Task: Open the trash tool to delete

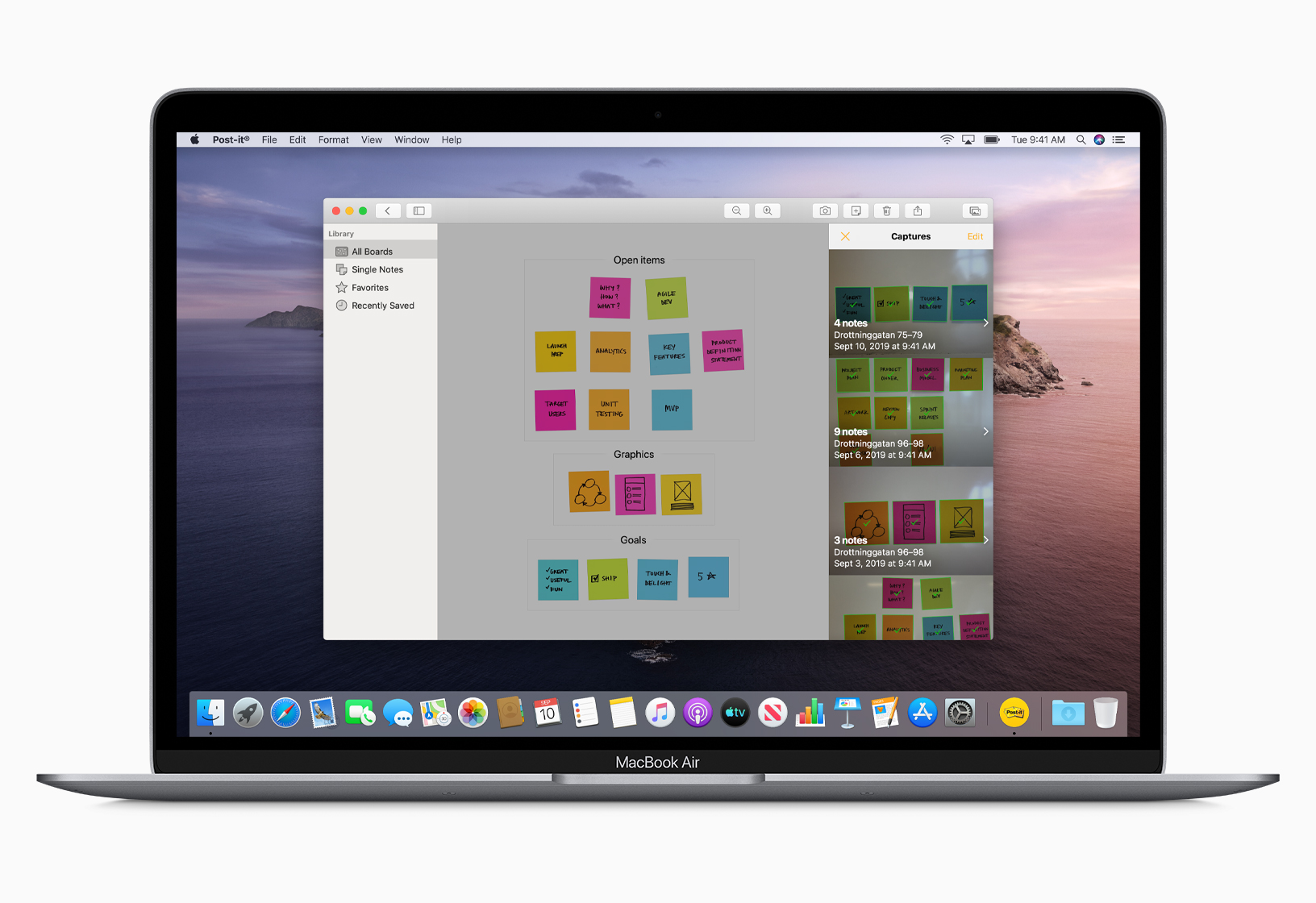Action: (886, 210)
